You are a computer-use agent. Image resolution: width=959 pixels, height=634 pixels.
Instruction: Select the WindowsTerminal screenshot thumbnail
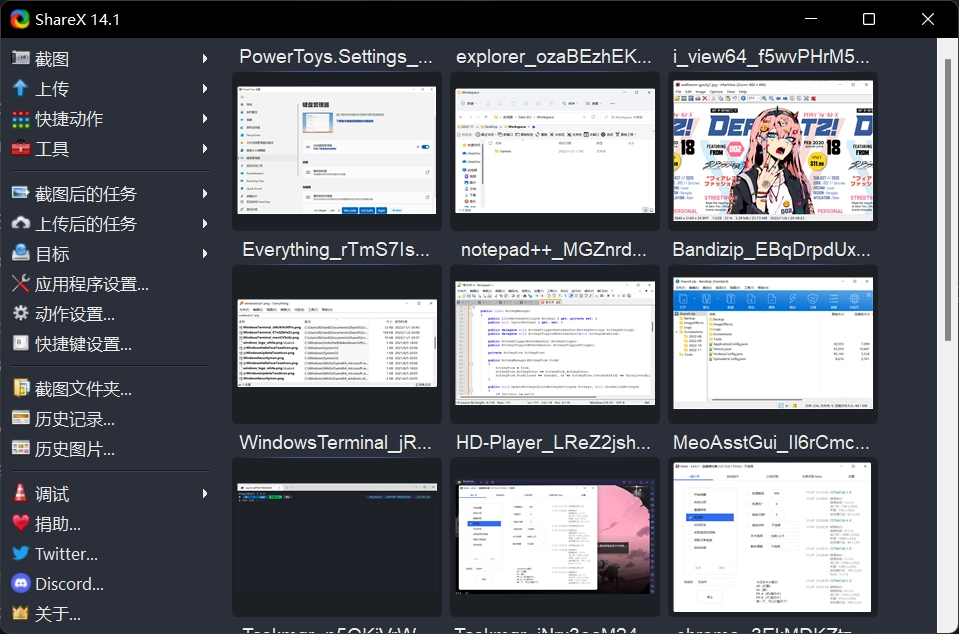[x=337, y=537]
